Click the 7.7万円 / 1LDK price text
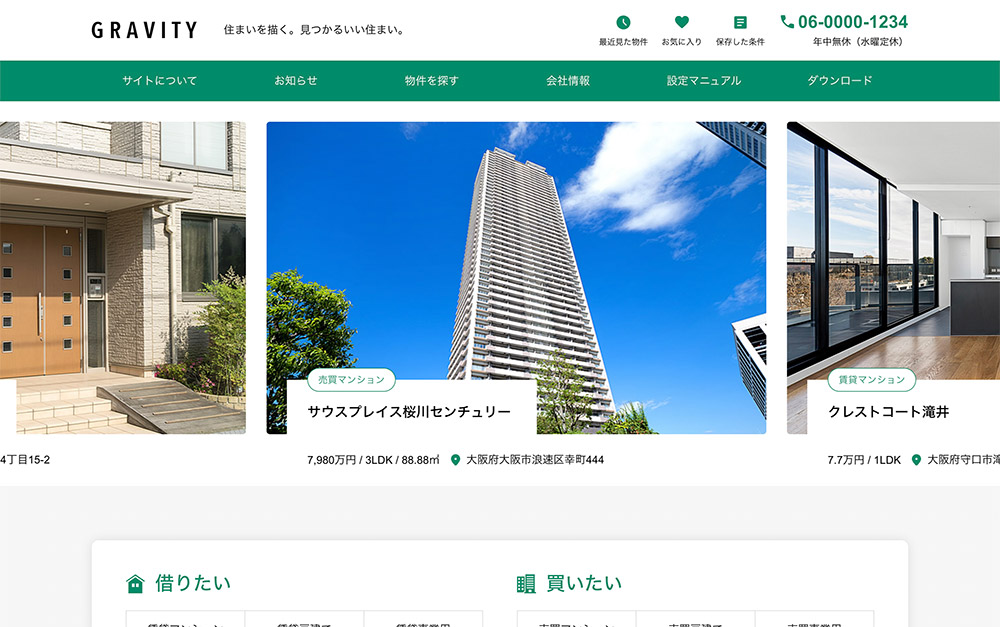The height and width of the screenshot is (627, 1000). (x=864, y=460)
